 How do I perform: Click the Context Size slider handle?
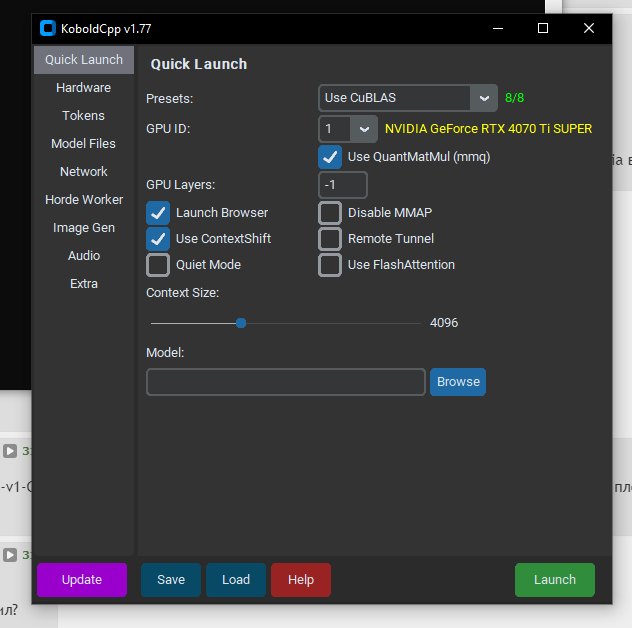point(241,323)
